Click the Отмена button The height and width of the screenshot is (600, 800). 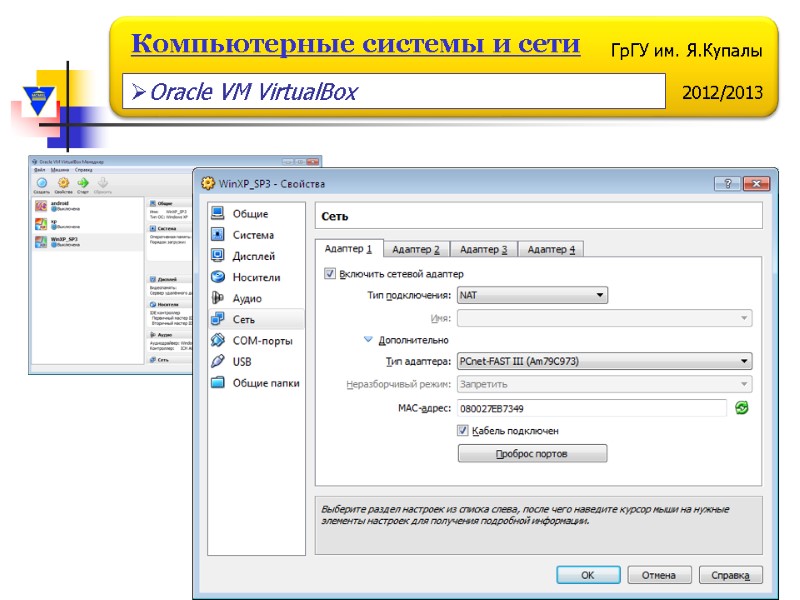tap(659, 575)
